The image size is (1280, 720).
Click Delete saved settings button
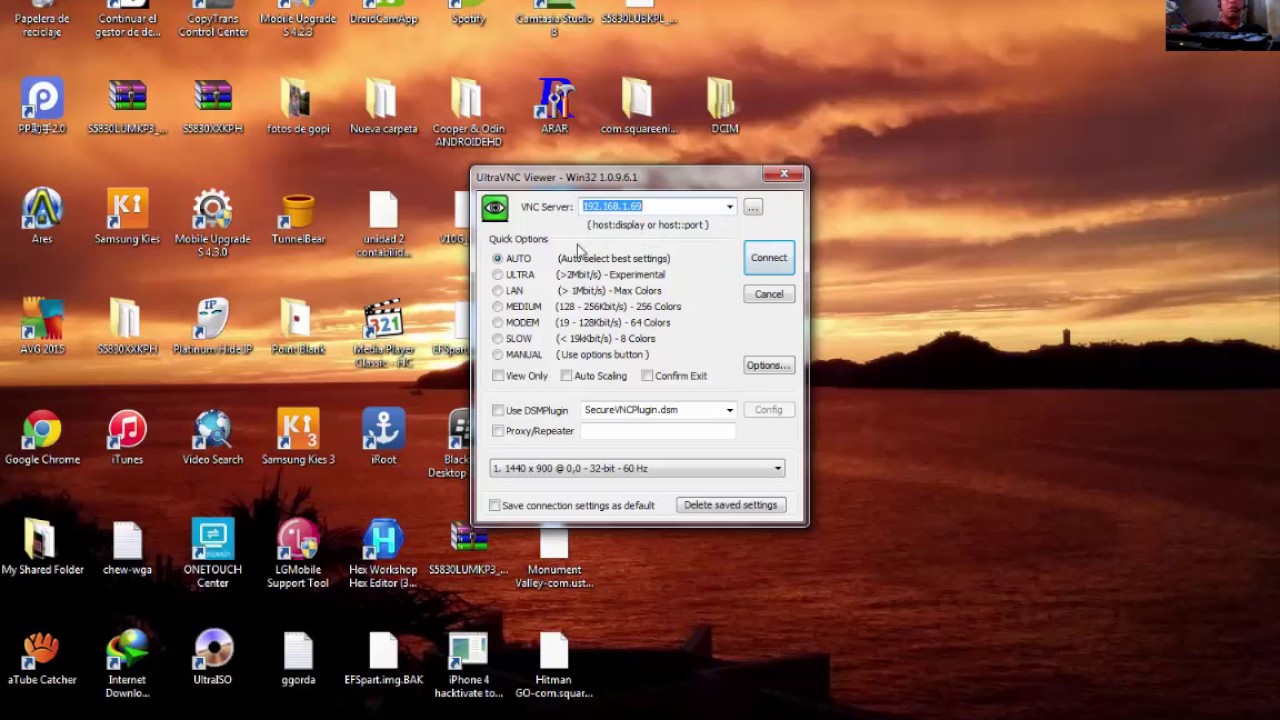730,505
